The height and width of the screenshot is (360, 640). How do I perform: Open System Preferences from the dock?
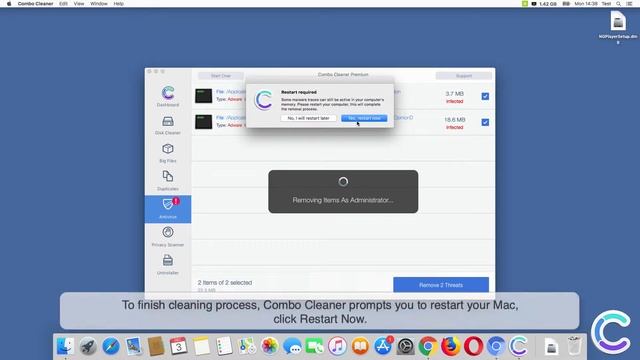(405, 346)
